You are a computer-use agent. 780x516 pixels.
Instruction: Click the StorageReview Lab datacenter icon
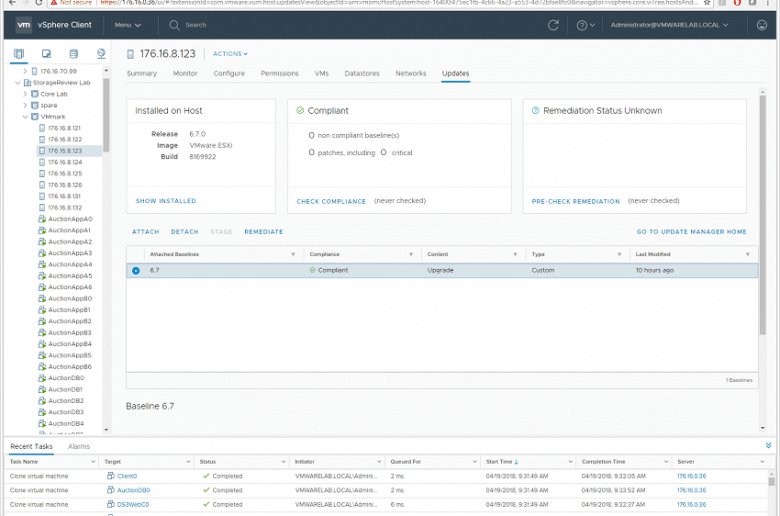(27, 83)
